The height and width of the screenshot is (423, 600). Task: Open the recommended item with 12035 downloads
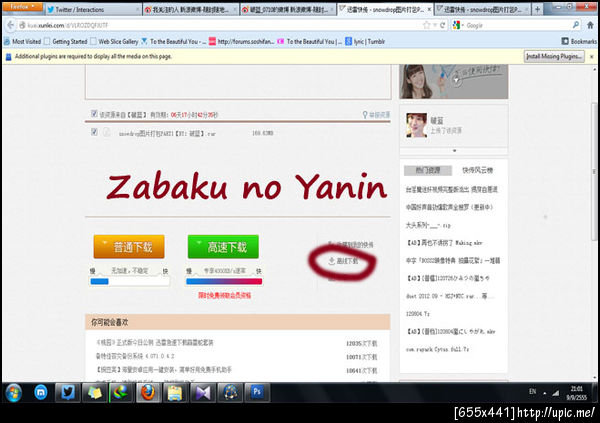(155, 343)
